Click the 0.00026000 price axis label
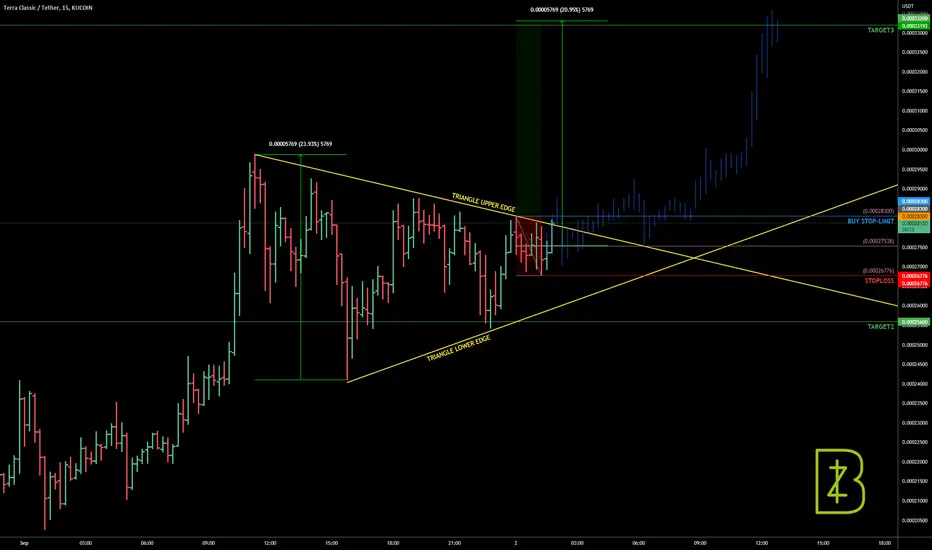932x550 pixels. tap(915, 306)
